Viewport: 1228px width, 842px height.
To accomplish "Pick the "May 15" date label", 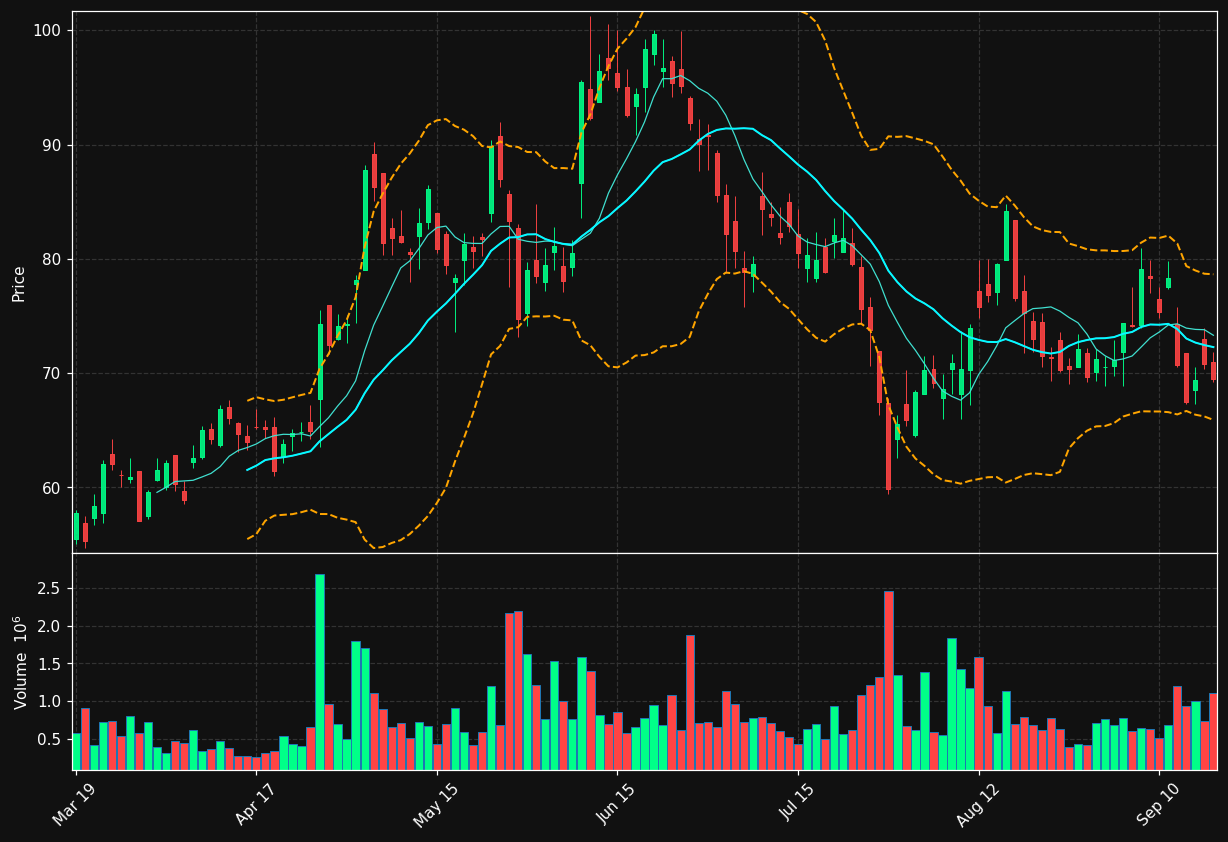I will [x=435, y=805].
